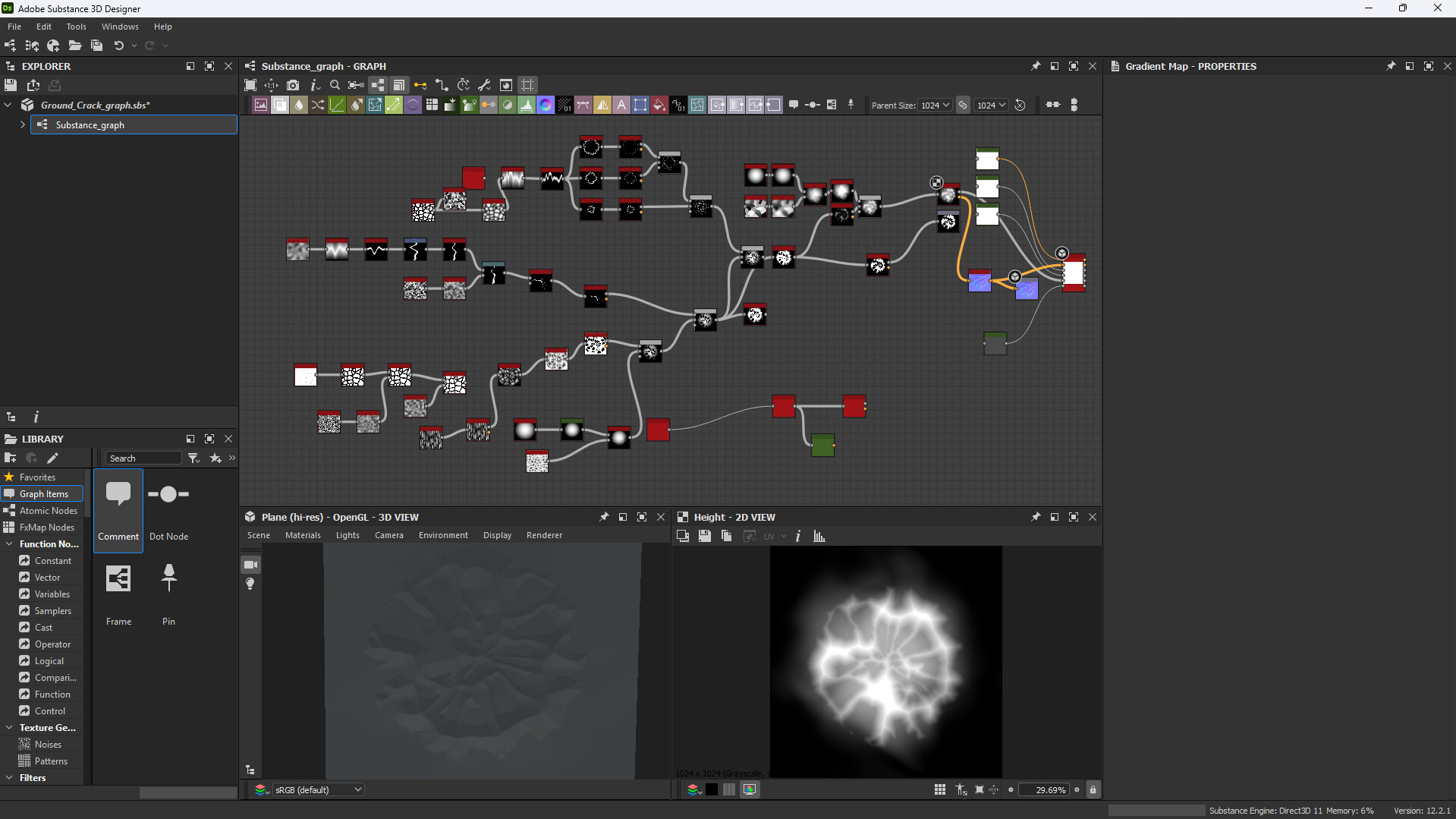Click the Save All icon in main toolbar
The width and height of the screenshot is (1456, 819).
96,46
